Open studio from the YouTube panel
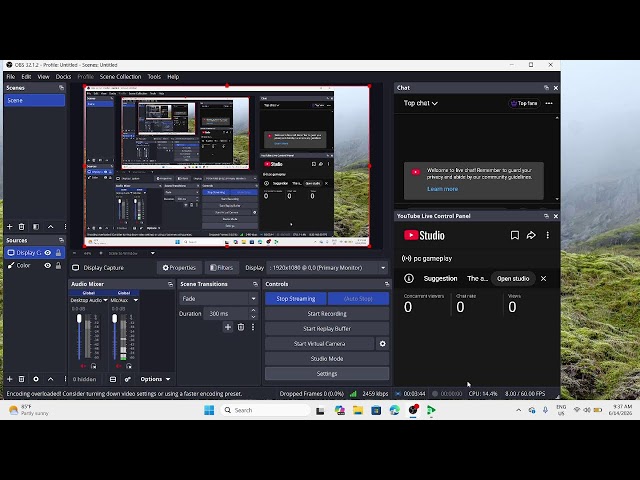Screen dimensions: 640x480 pyautogui.click(x=513, y=278)
